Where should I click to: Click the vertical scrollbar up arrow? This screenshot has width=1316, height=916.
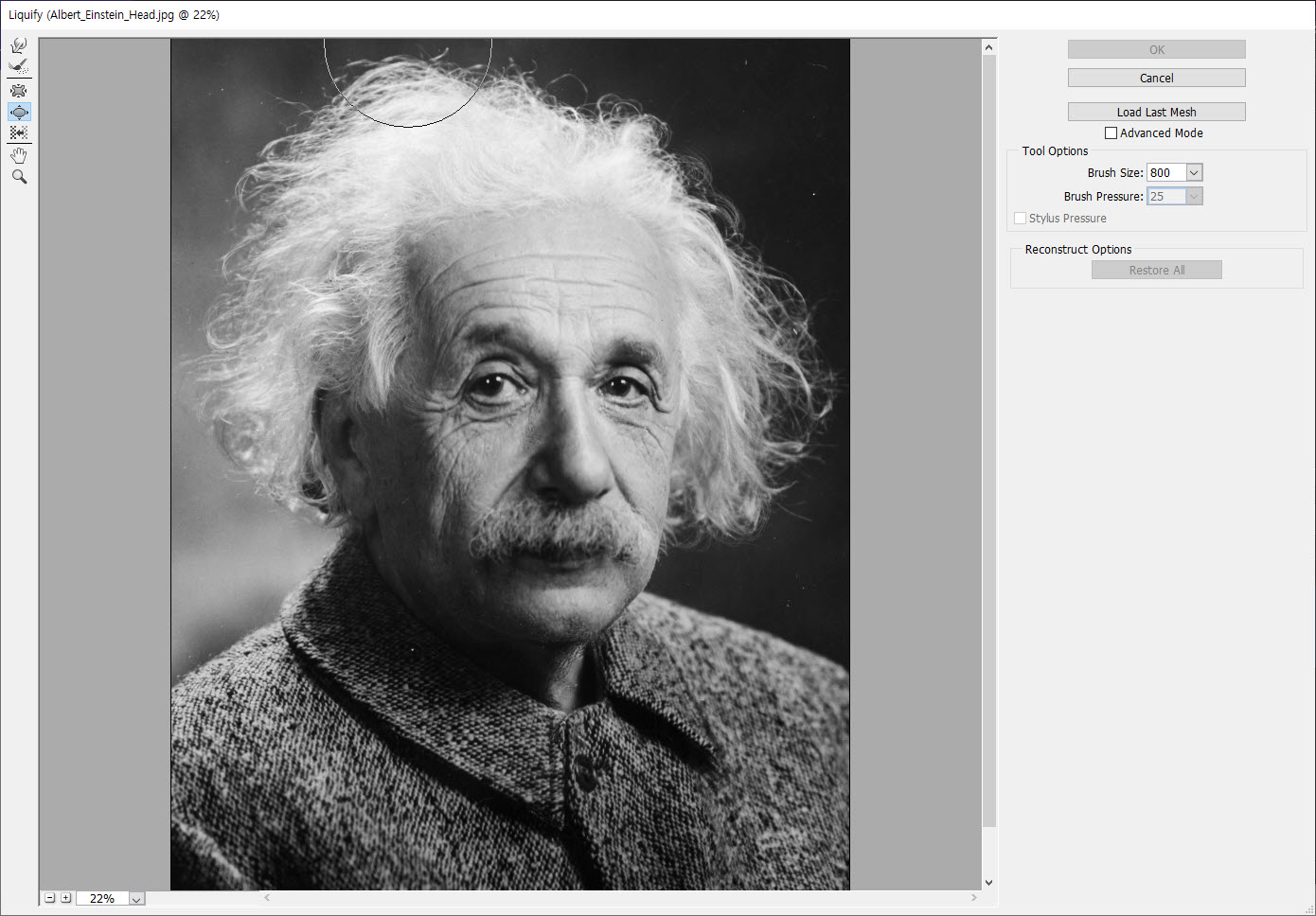point(988,47)
